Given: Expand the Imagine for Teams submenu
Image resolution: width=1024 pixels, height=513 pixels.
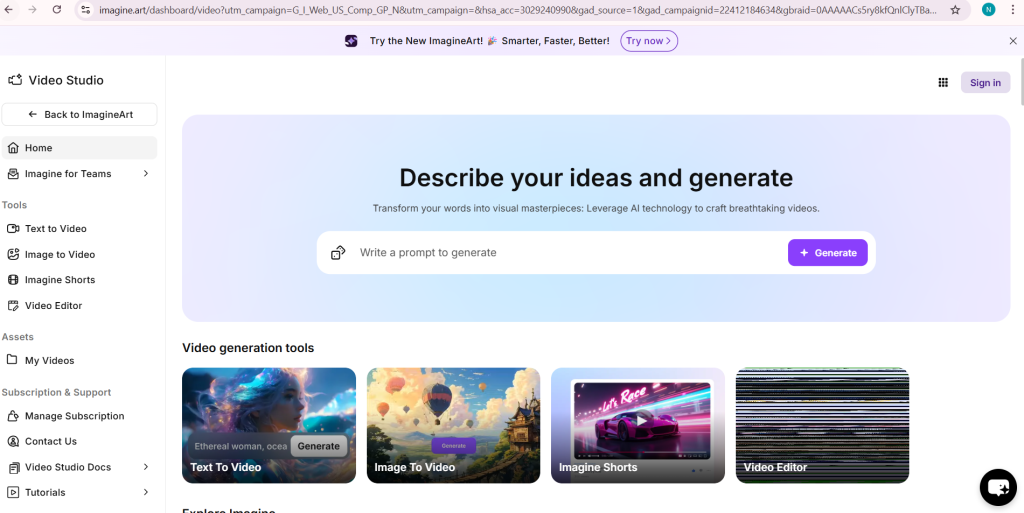Looking at the screenshot, I should pyautogui.click(x=146, y=174).
